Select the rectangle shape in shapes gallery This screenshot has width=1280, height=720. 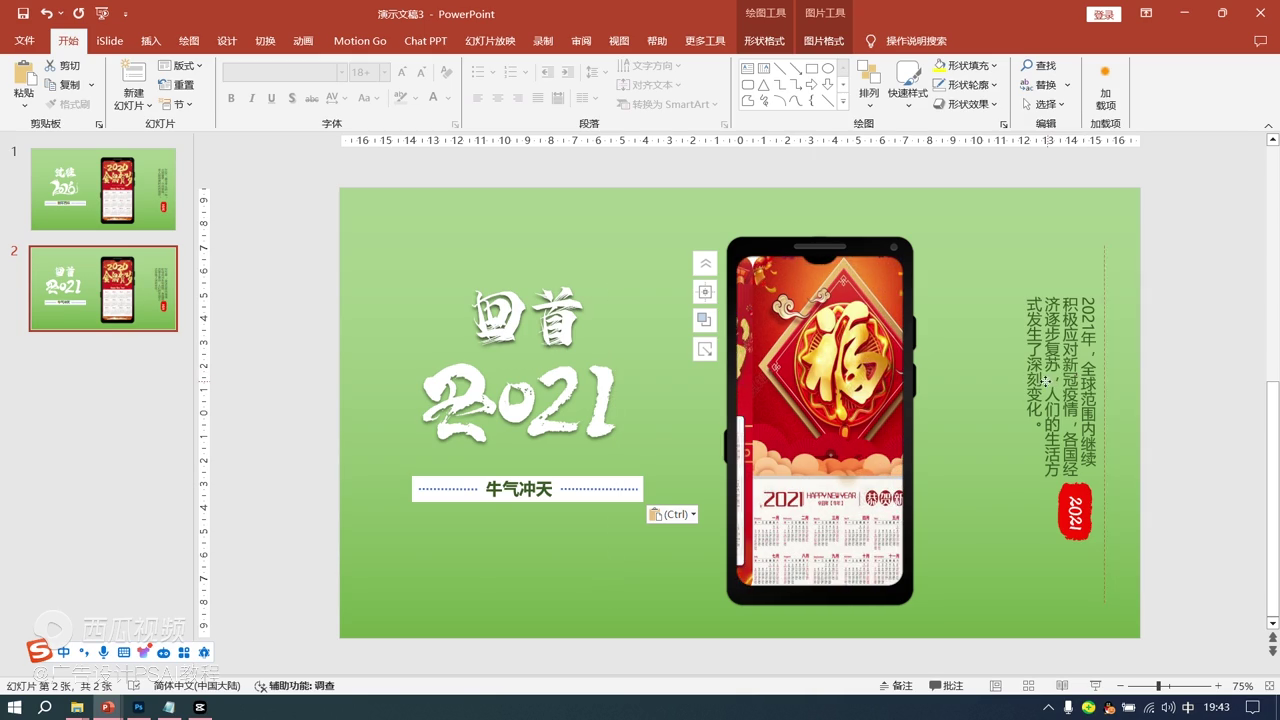[x=812, y=69]
